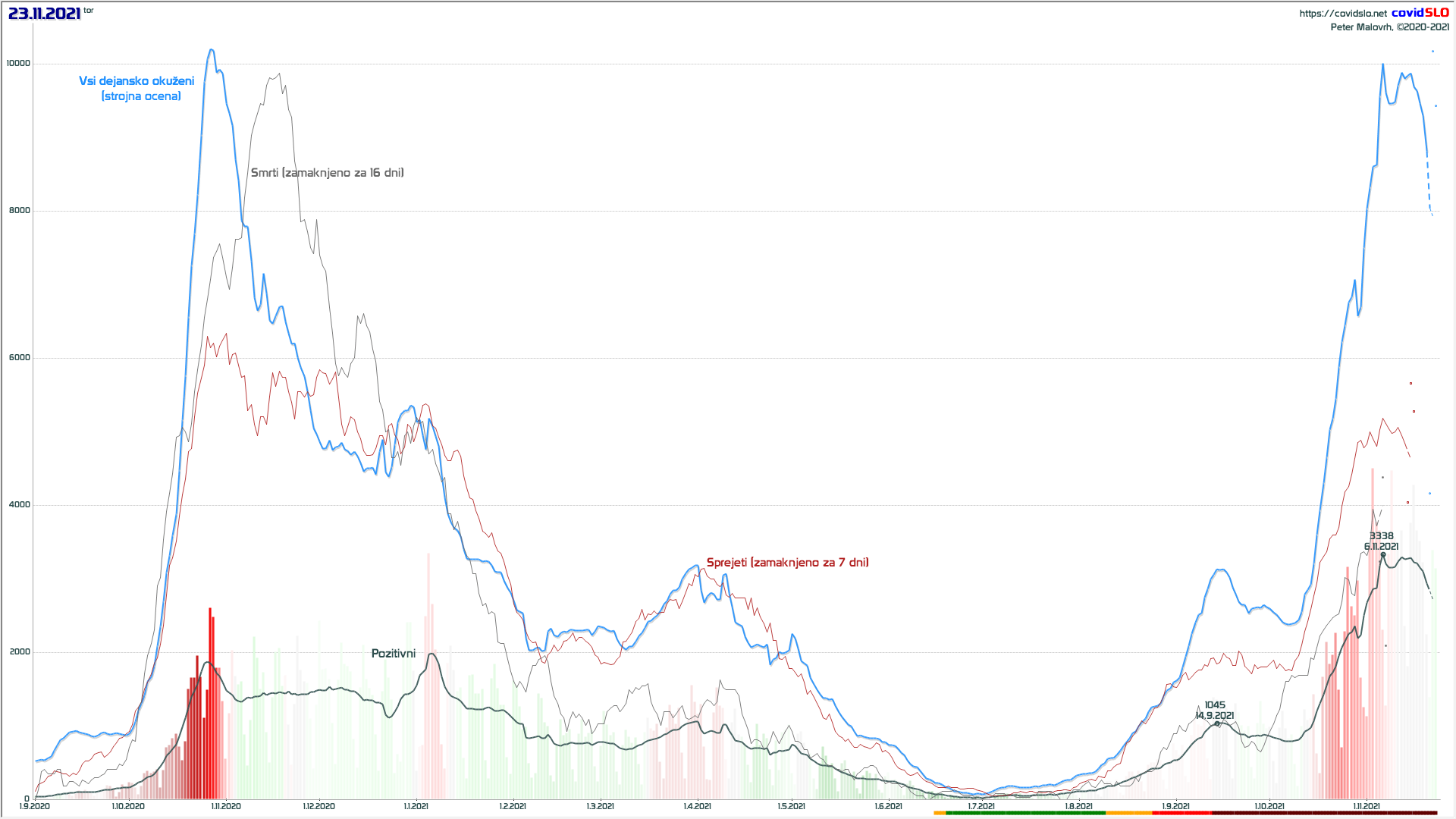Screen dimensions: 1456x819
Task: Click the Peter Malovrh copyright text
Action: coord(1389,27)
